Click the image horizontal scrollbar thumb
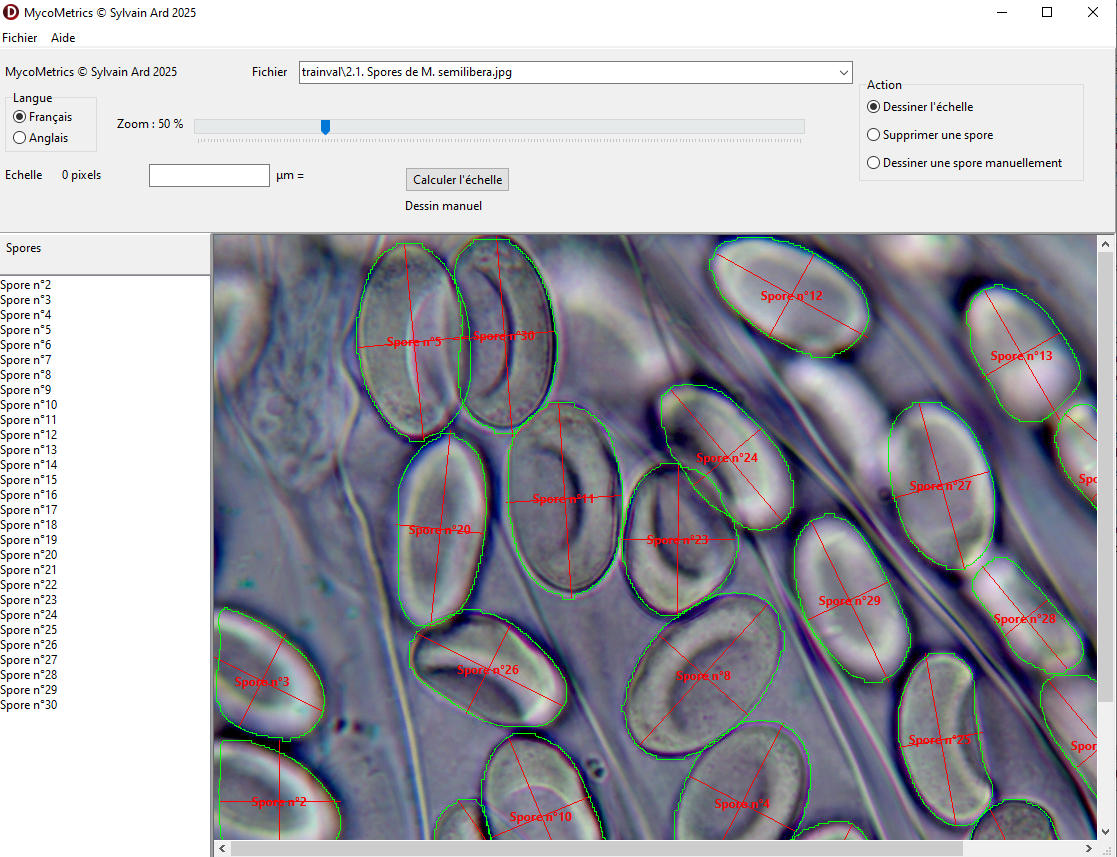The width and height of the screenshot is (1117, 857). (x=596, y=848)
